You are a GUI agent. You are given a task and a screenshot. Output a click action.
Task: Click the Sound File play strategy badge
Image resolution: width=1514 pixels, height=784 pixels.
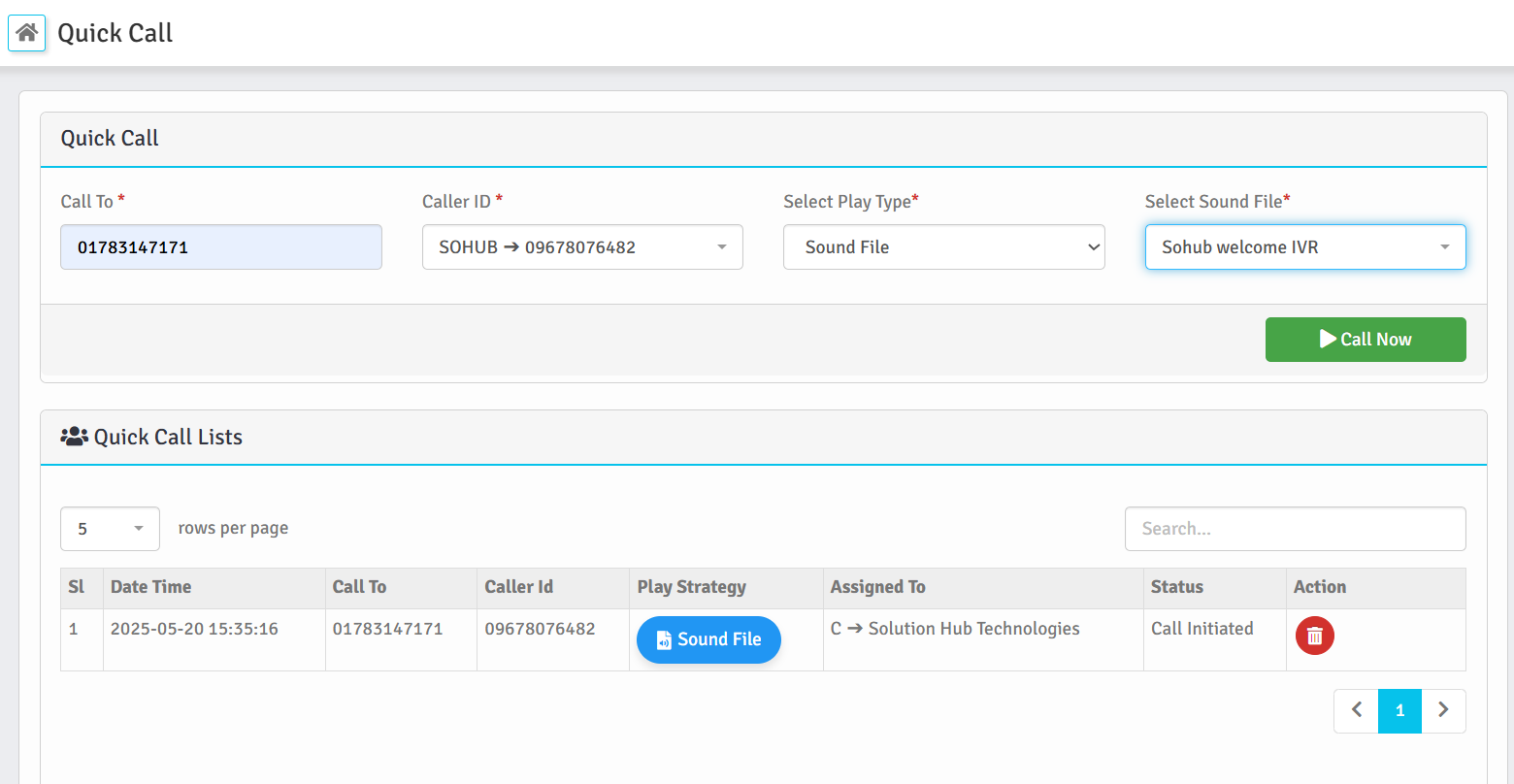708,639
